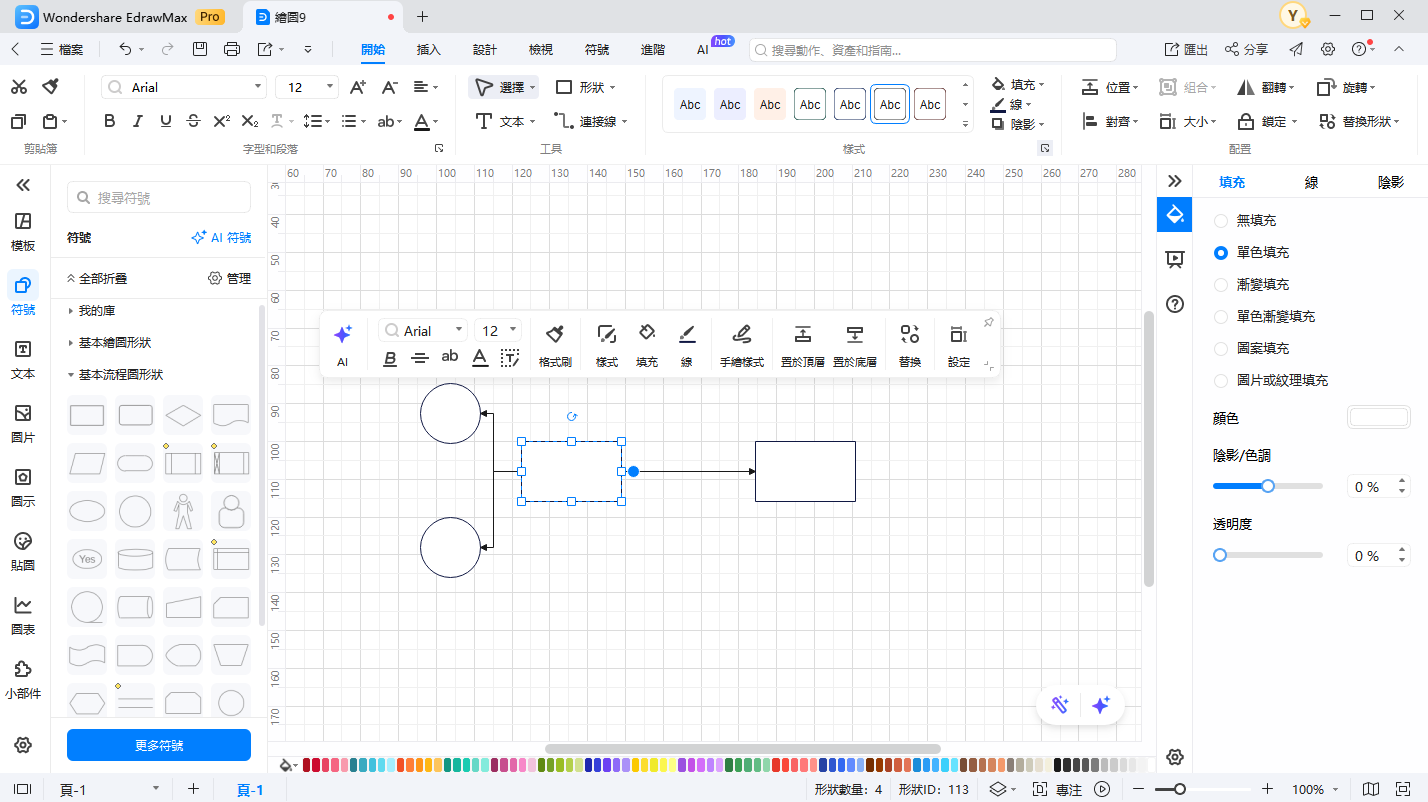Click the scissors Cut icon
This screenshot has width=1428, height=802.
[19, 87]
